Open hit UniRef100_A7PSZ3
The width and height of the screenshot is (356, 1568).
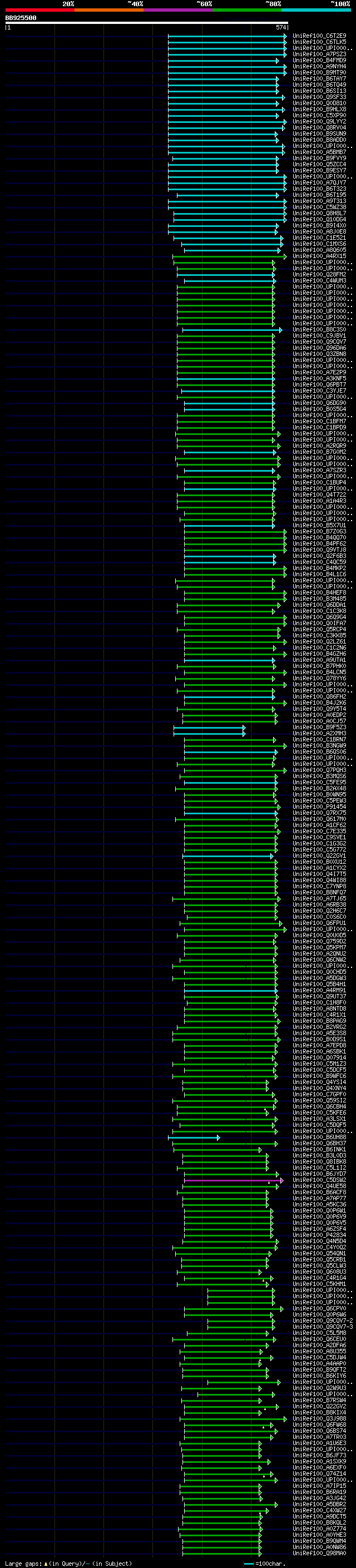point(319,54)
